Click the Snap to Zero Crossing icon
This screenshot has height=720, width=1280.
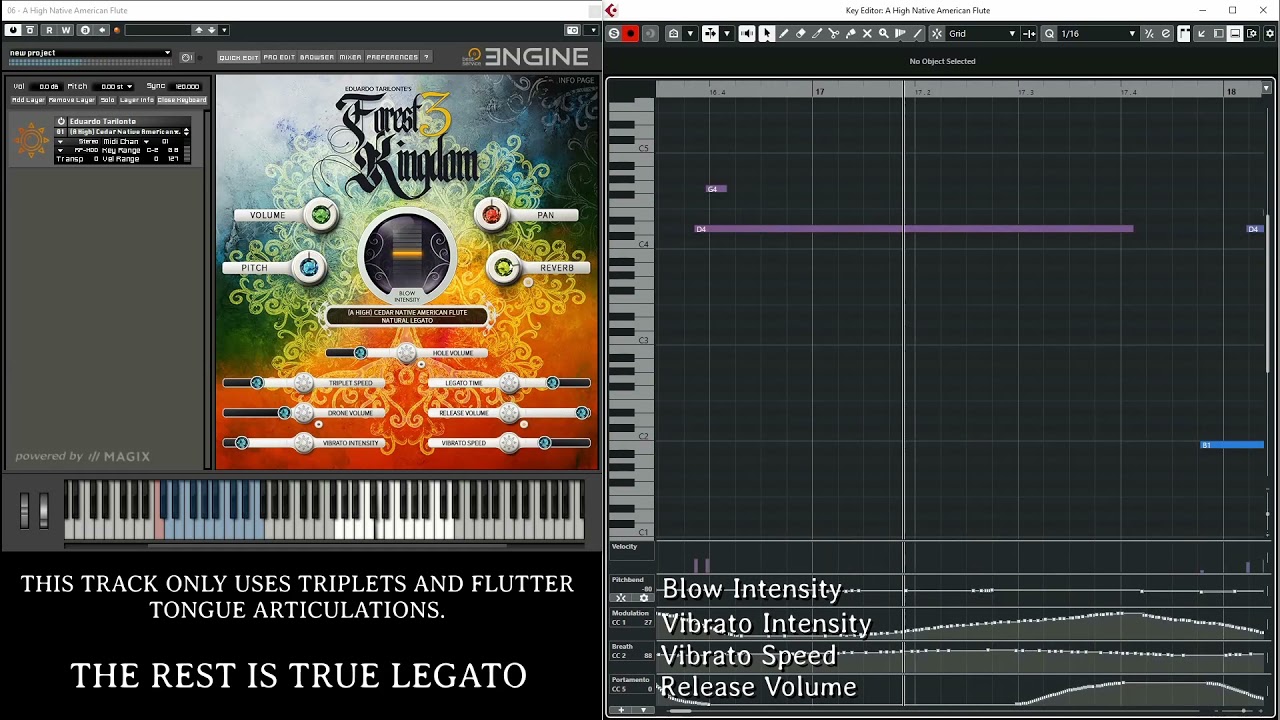pos(1029,34)
